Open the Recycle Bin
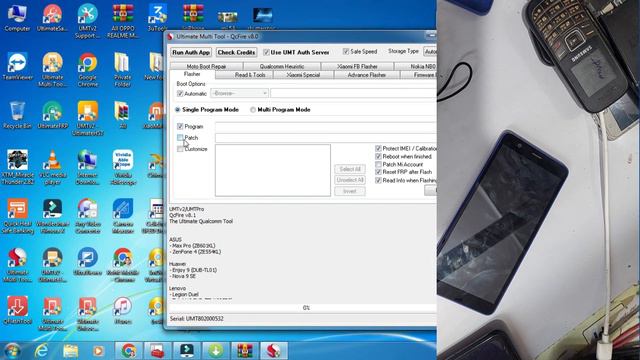 pos(17,115)
